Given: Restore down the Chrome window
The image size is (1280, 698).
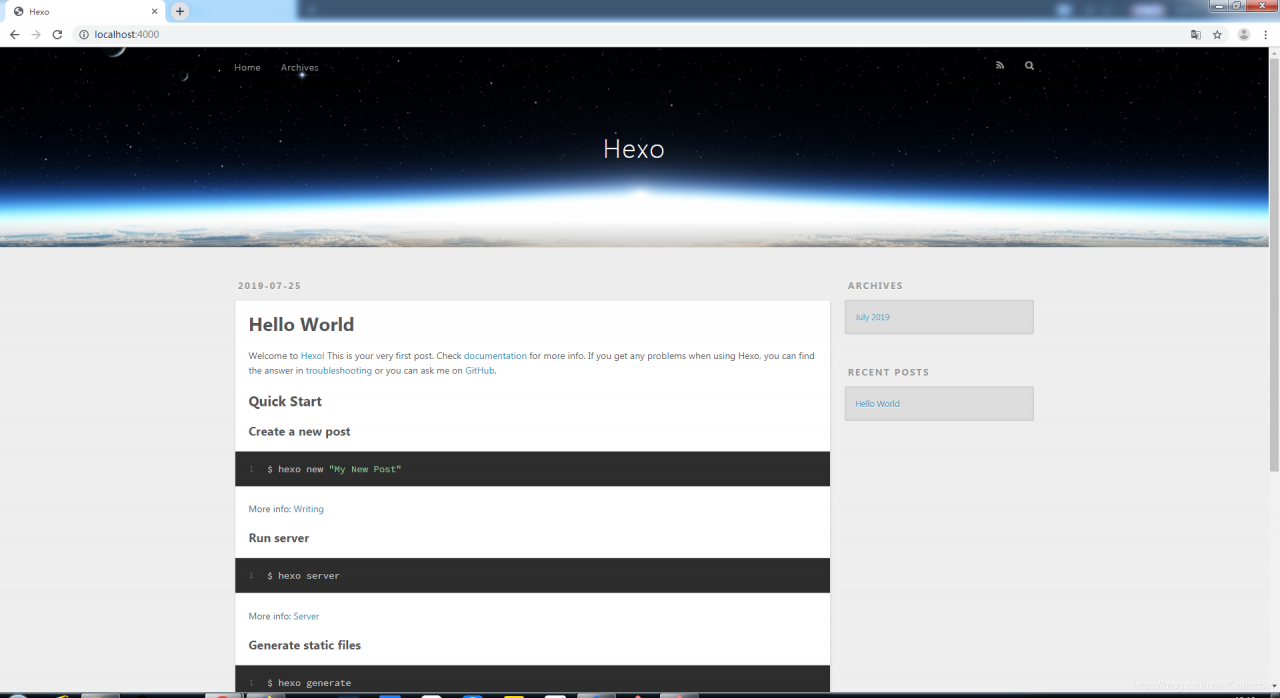Looking at the screenshot, I should [1237, 6].
